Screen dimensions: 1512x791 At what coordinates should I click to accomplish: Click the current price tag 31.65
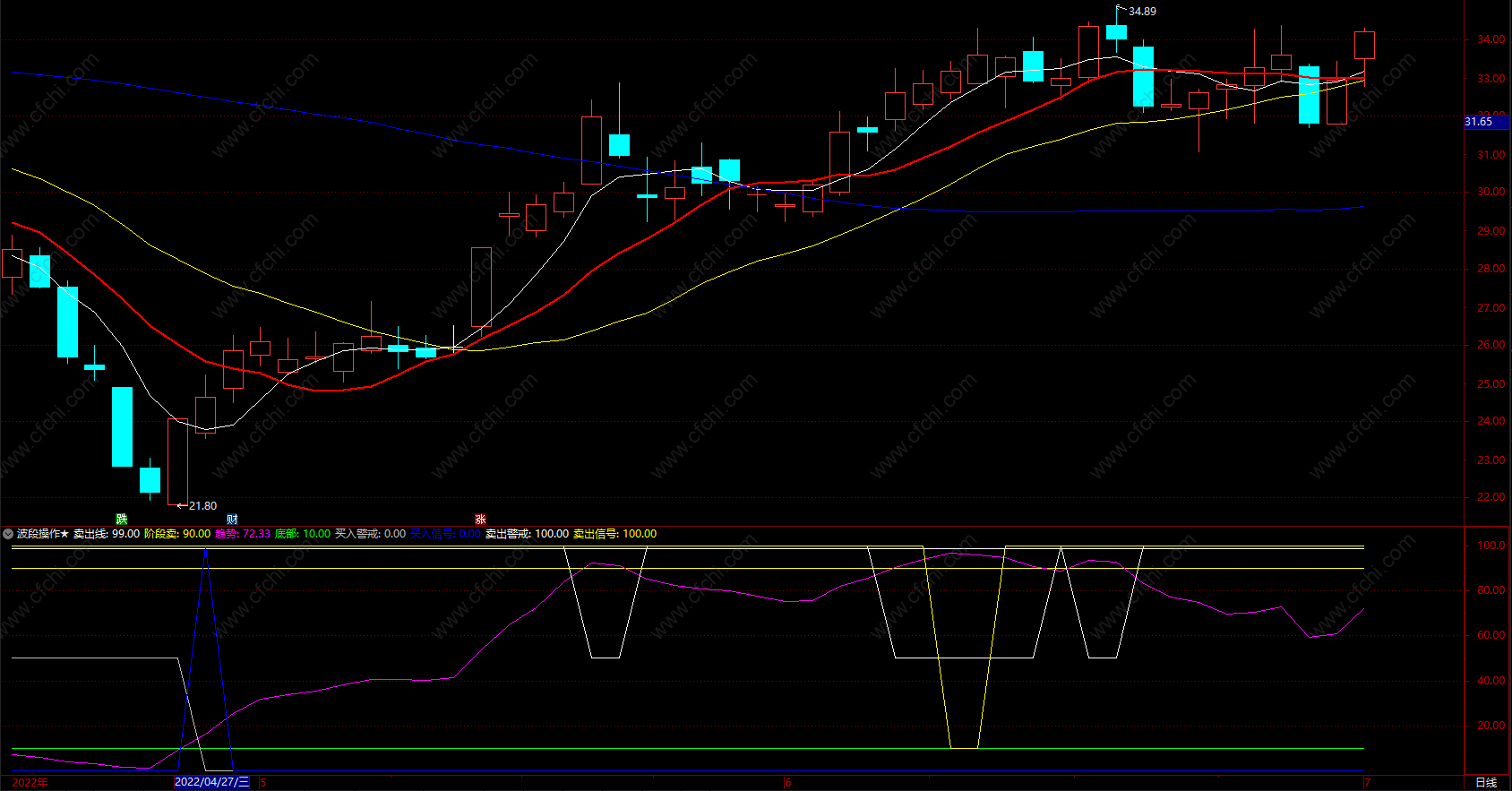[x=1486, y=122]
